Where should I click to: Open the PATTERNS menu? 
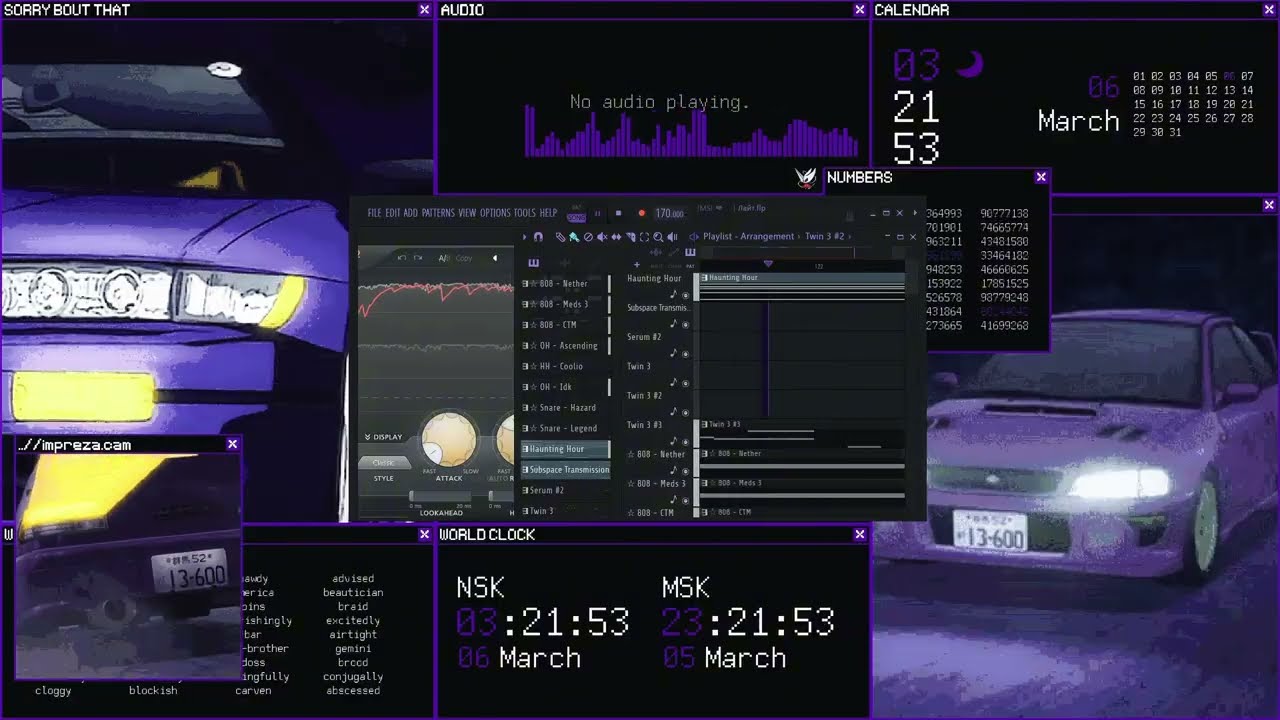pos(438,213)
